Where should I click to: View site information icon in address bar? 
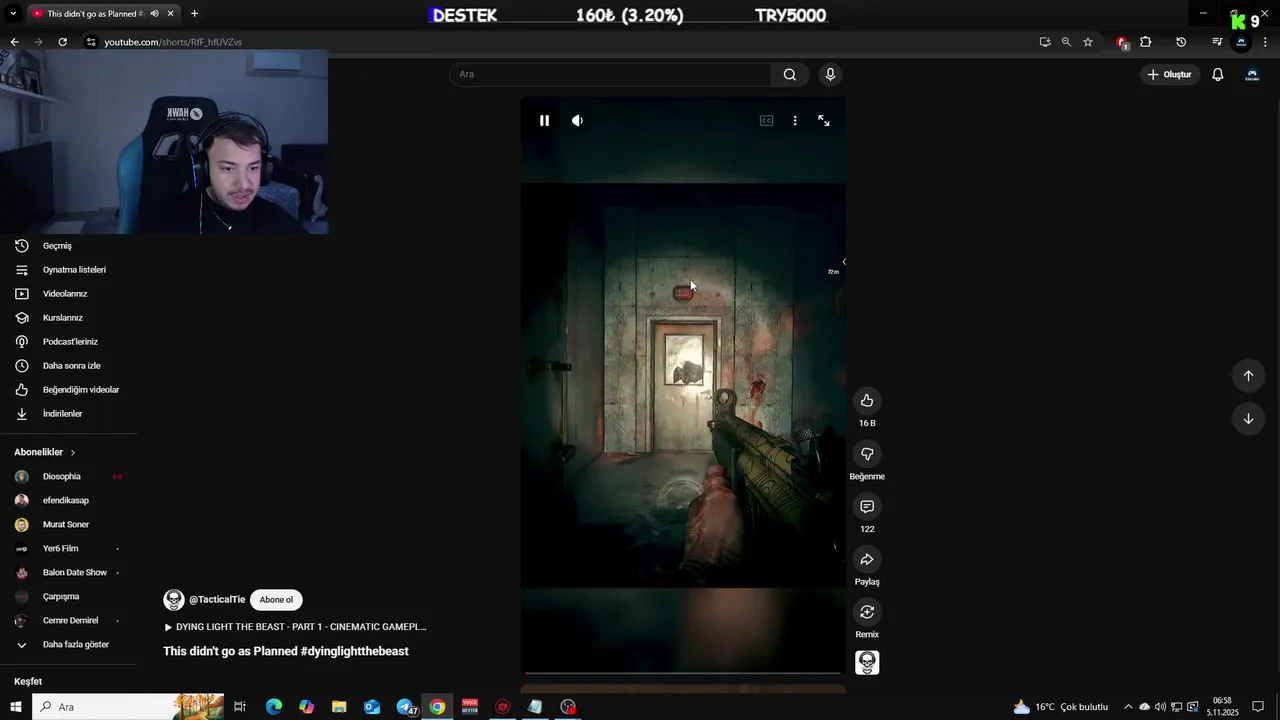tap(91, 42)
